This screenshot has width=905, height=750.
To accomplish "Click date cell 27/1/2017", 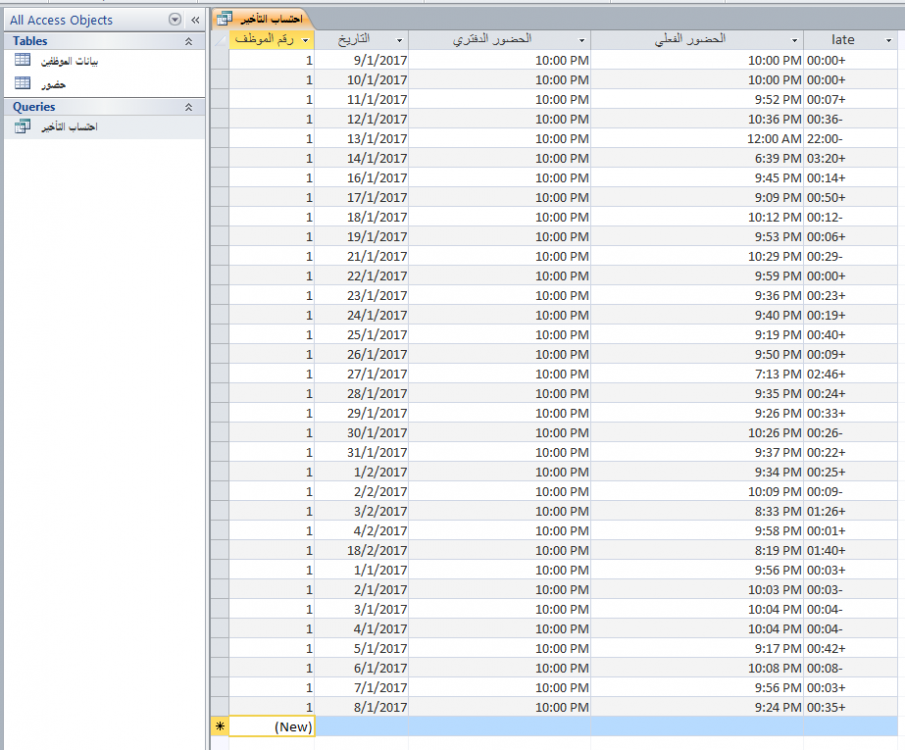I will coord(362,374).
